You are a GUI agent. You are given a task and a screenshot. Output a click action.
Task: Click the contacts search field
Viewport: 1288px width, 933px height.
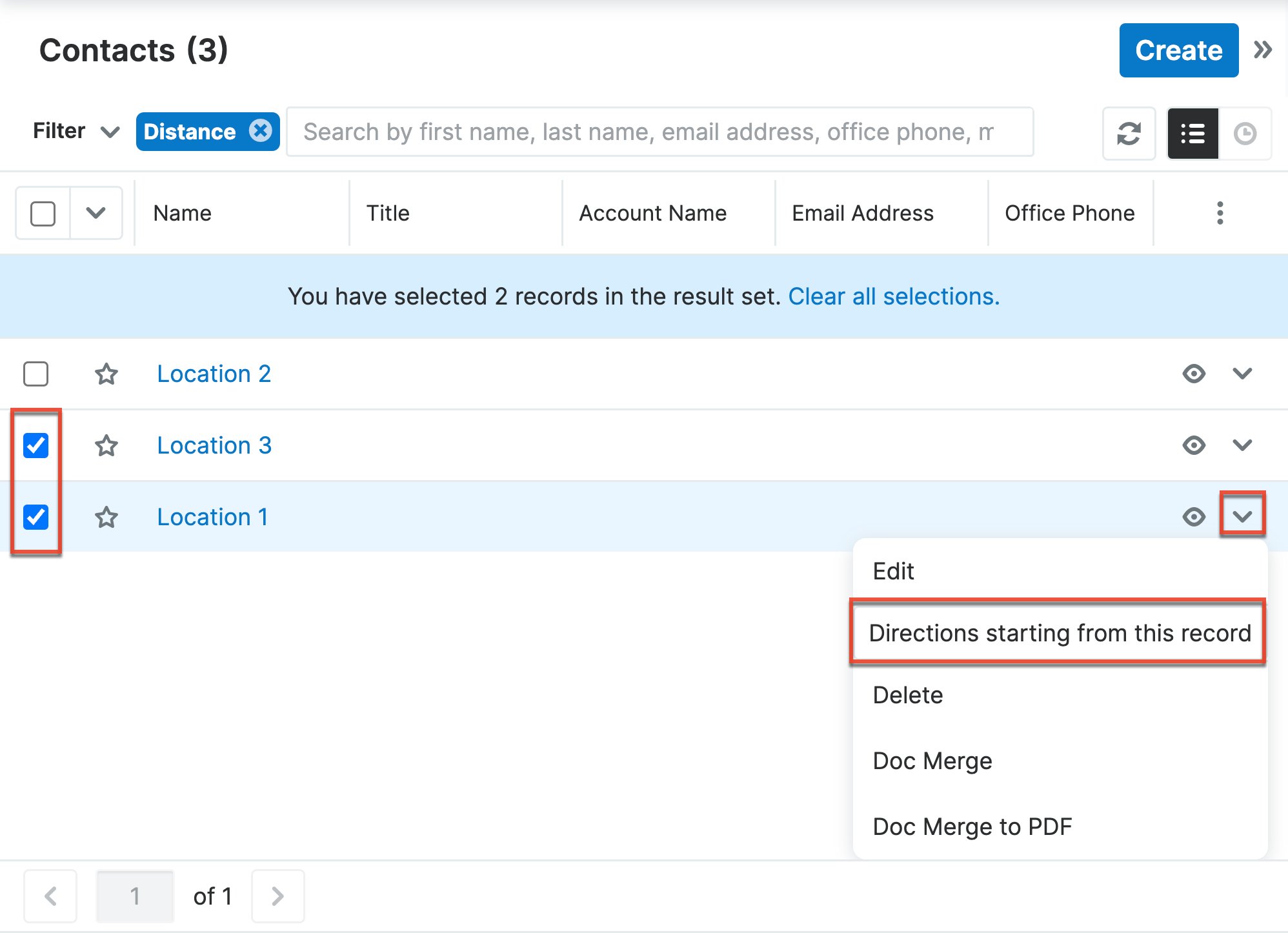click(x=659, y=132)
